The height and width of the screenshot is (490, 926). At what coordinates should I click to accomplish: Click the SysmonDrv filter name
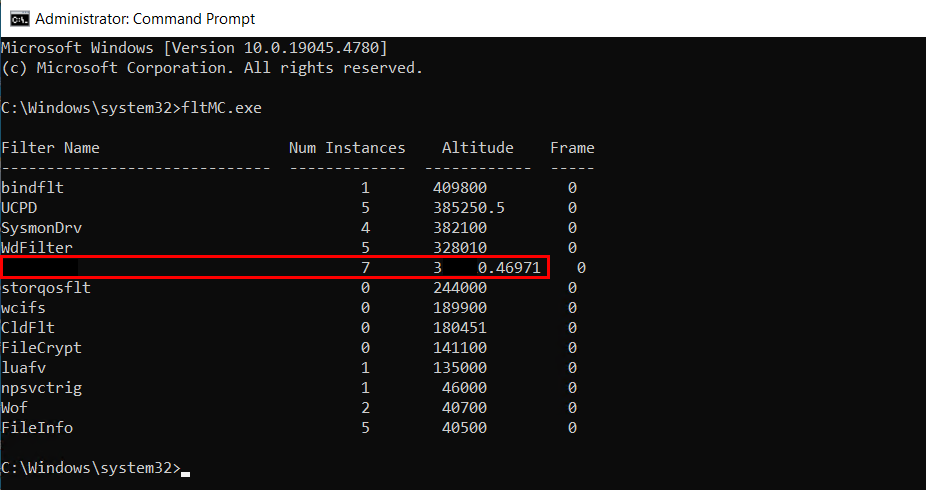tap(37, 228)
